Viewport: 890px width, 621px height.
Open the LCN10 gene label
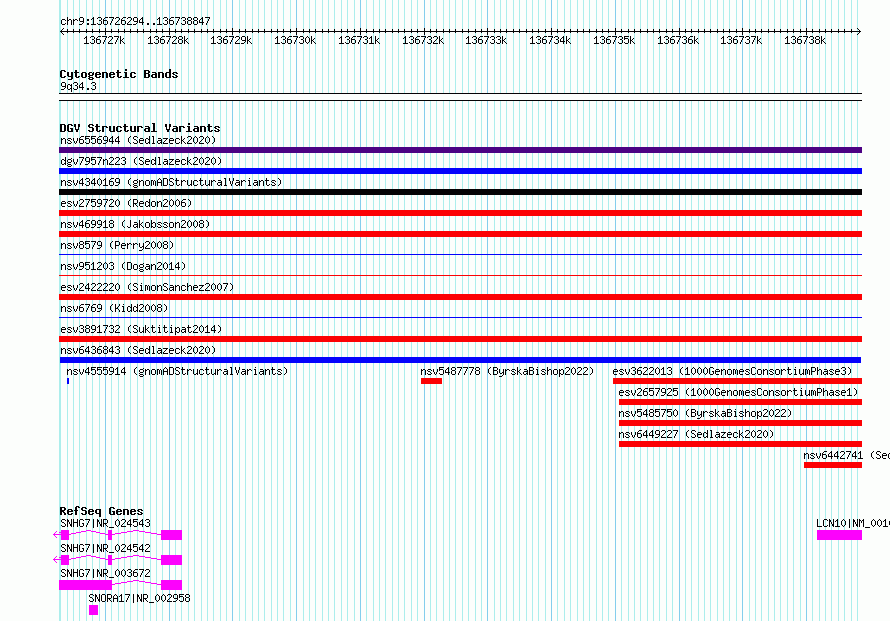pyautogui.click(x=853, y=523)
